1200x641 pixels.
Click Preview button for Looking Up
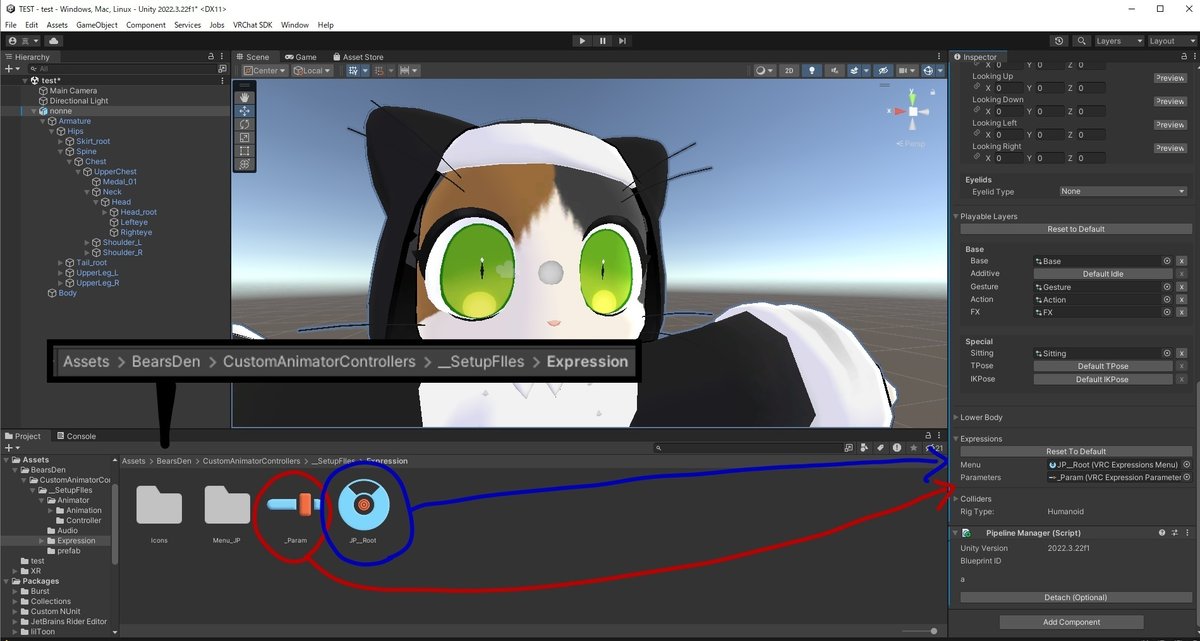(1169, 78)
